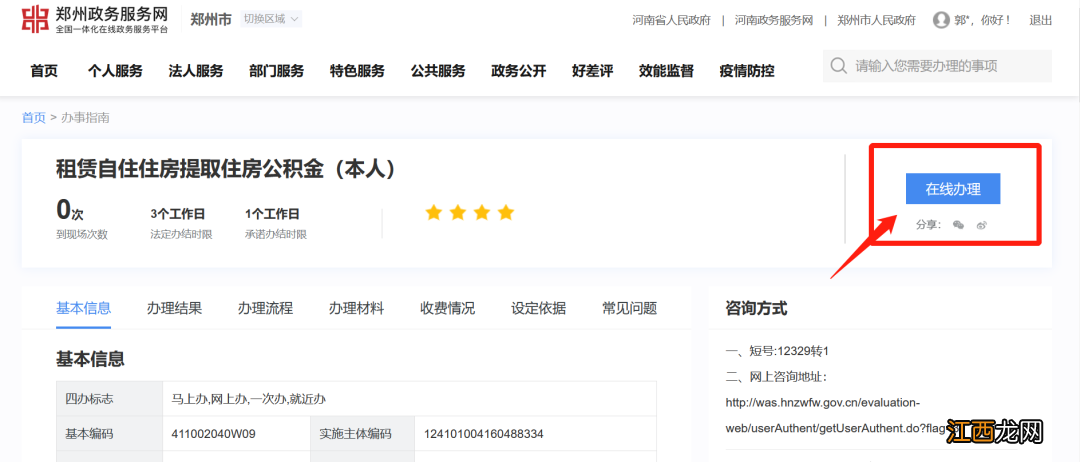This screenshot has width=1080, height=462.
Task: Share via the Weibo icon
Action: tap(982, 224)
